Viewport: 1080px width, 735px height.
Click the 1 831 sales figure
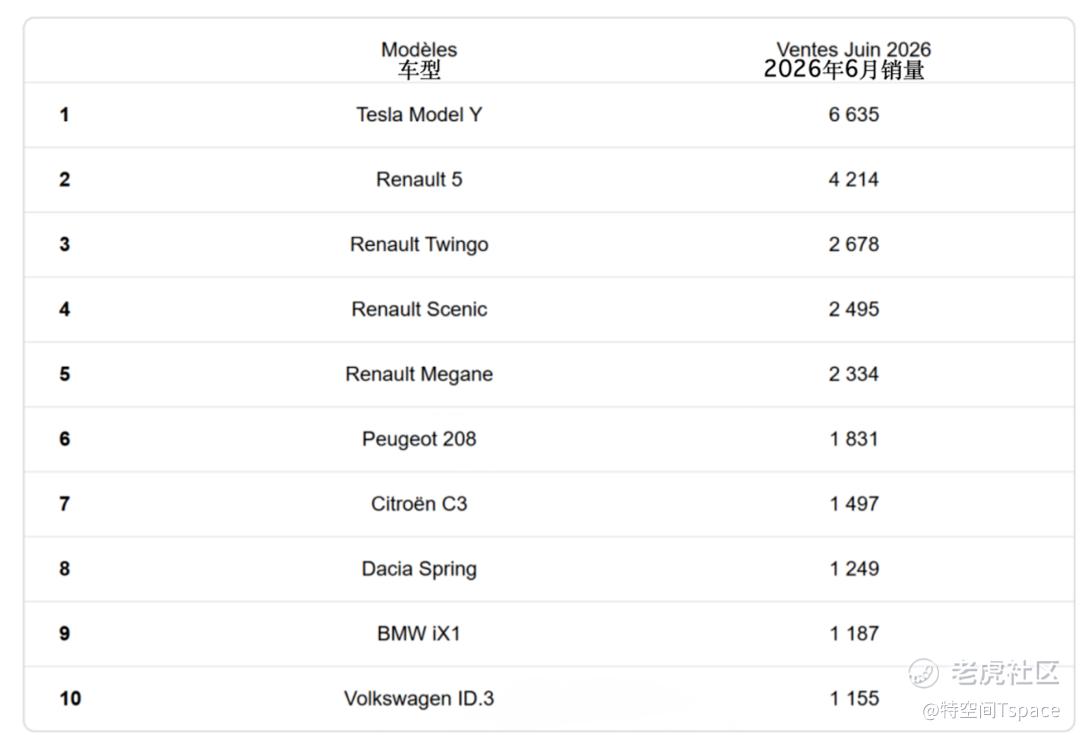pos(853,439)
